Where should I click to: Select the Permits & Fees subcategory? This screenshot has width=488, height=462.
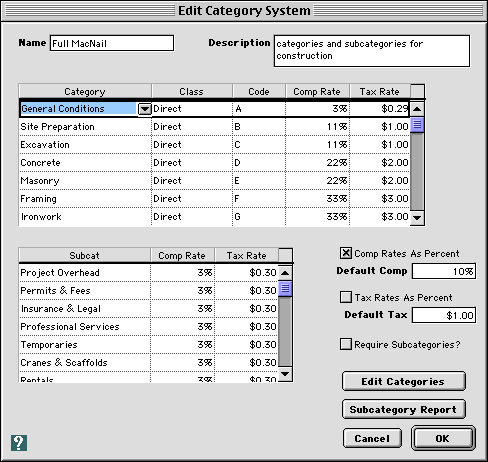[x=85, y=291]
